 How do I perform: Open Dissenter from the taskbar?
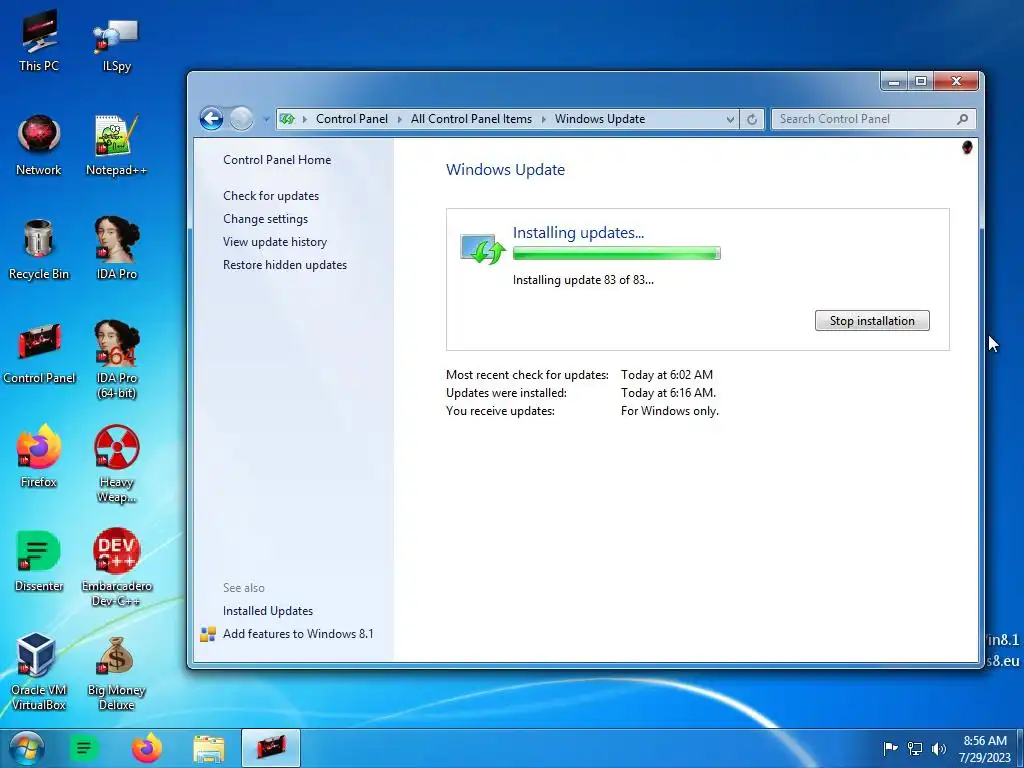(84, 748)
